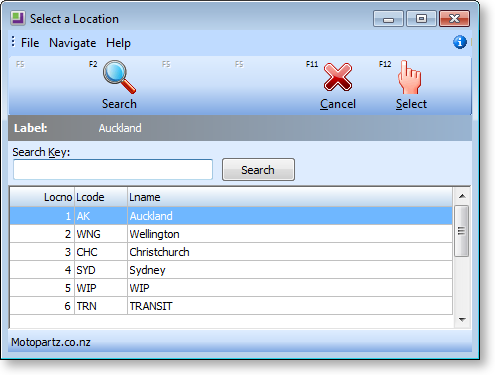Sort by the Lcode column header
Image resolution: width=495 pixels, height=375 pixels.
[101, 197]
